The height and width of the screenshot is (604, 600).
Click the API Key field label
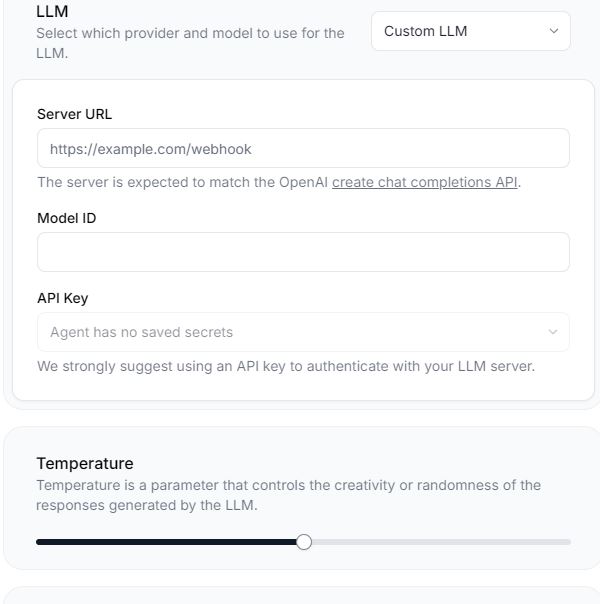(62, 298)
